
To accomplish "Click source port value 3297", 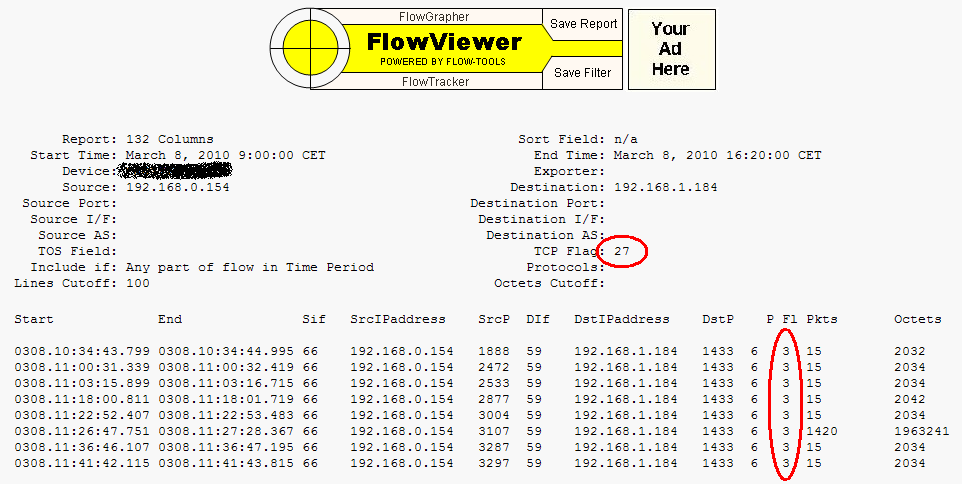I will 494,463.
